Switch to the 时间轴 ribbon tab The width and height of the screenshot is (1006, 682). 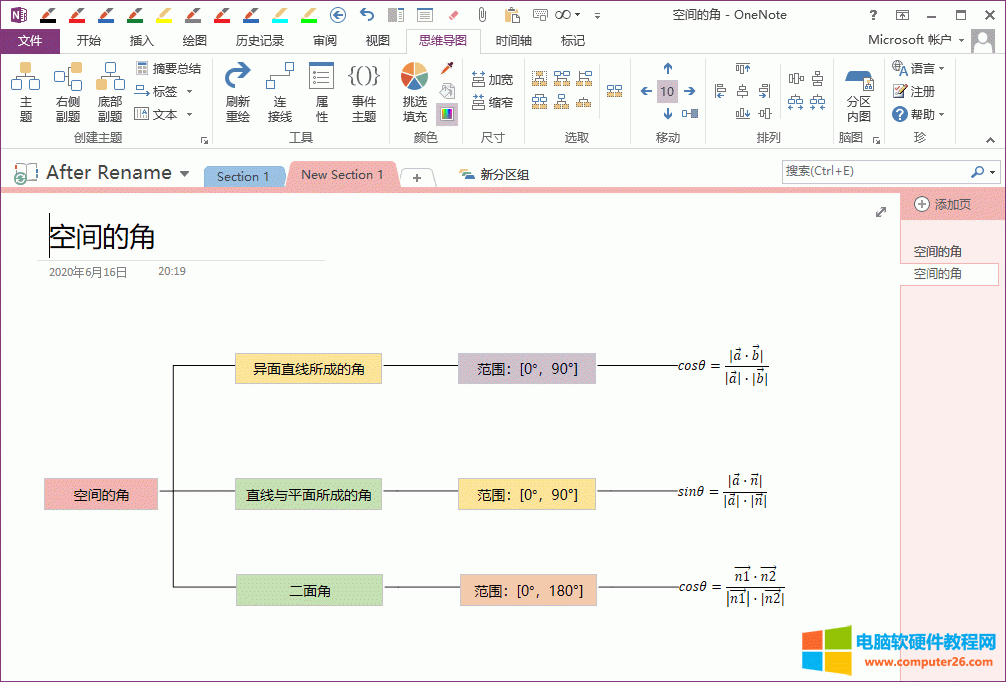513,41
